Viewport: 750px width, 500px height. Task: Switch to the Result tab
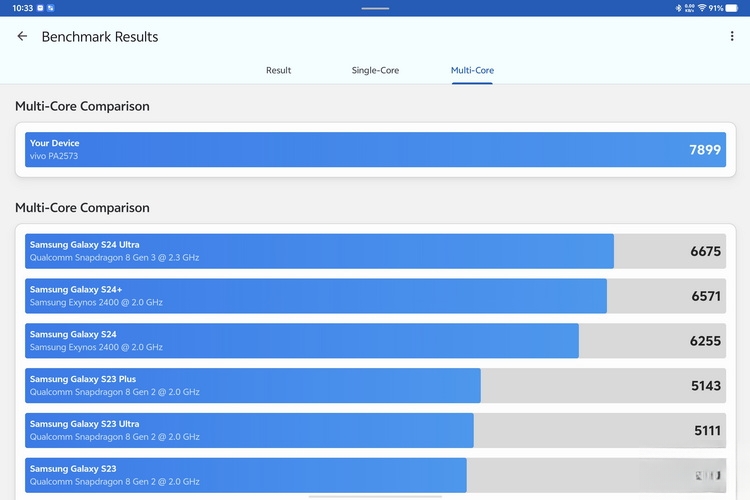(278, 70)
